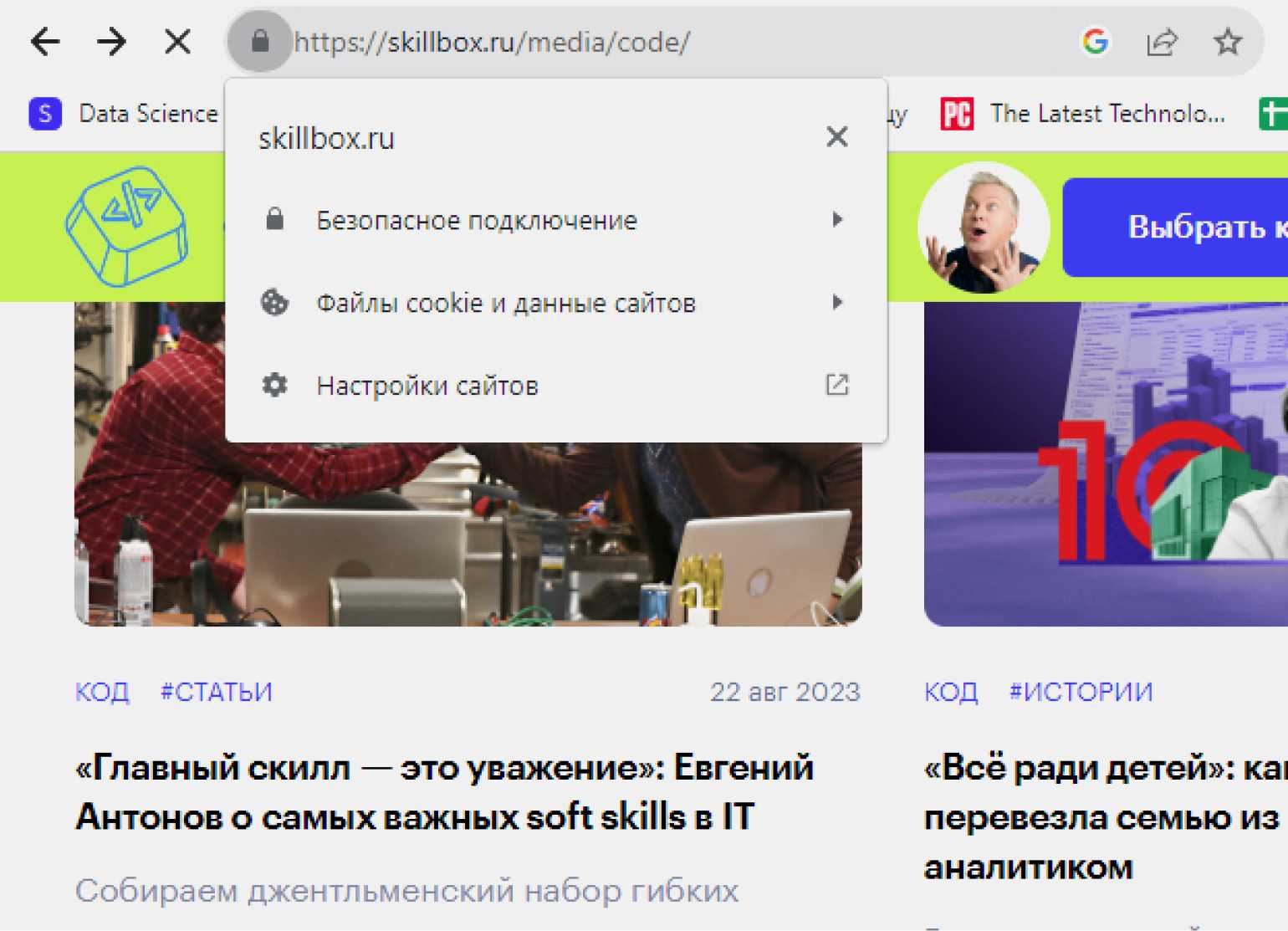Click the browser forward arrow
Image resolution: width=1288 pixels, height=931 pixels.
tap(111, 42)
